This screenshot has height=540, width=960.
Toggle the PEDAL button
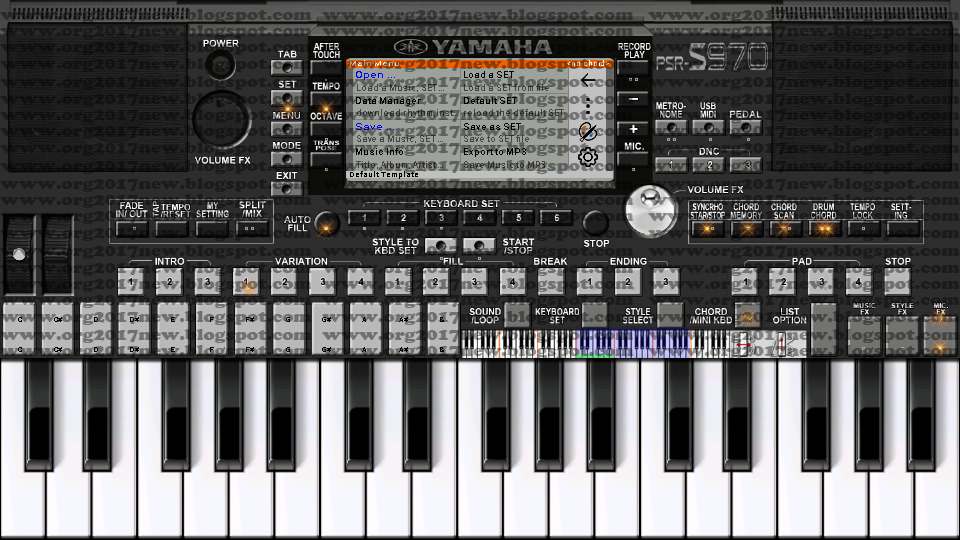(746, 127)
